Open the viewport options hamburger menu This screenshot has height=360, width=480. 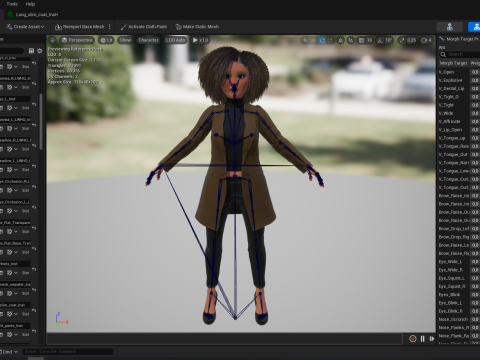pos(53,40)
